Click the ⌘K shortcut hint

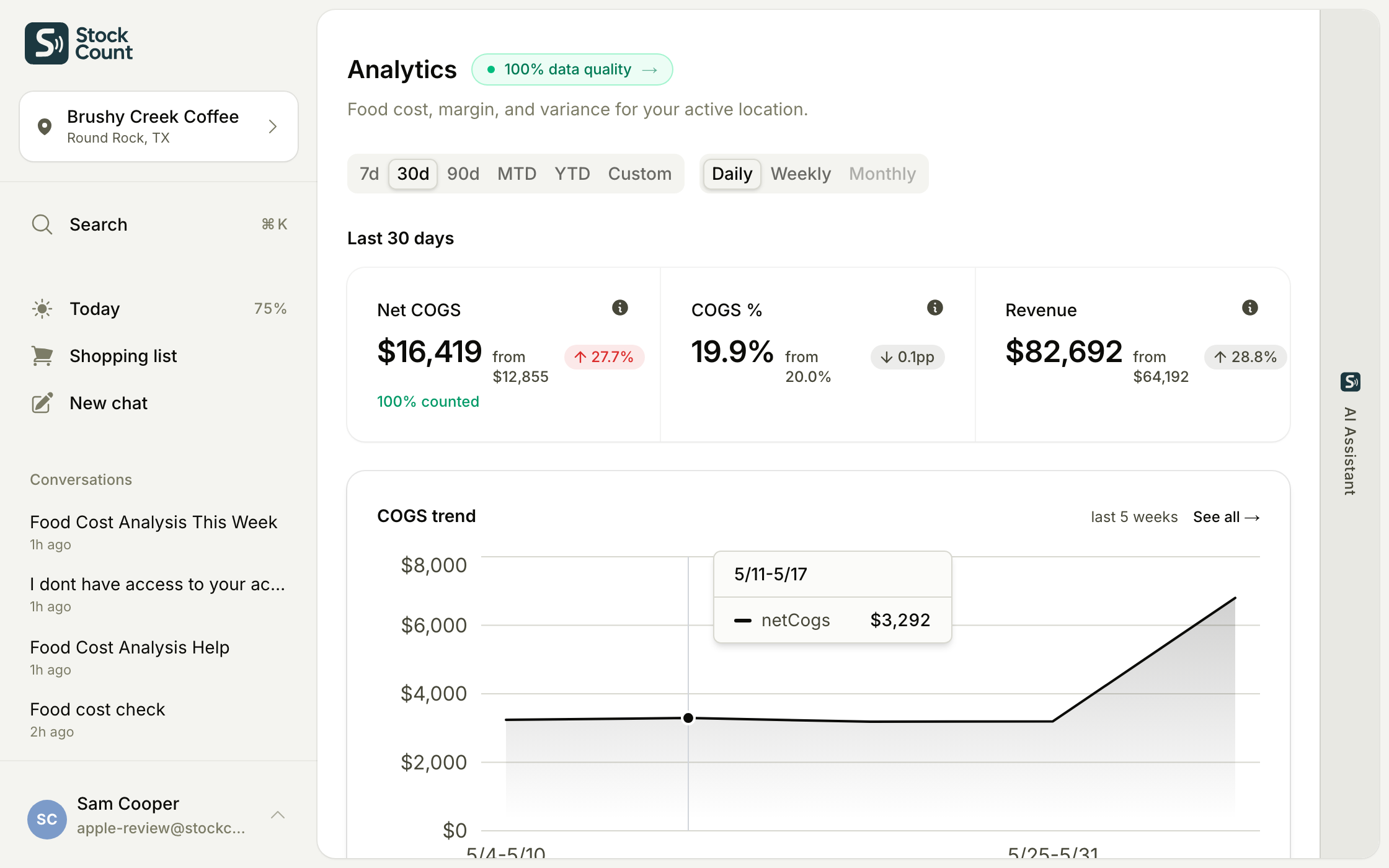(274, 224)
